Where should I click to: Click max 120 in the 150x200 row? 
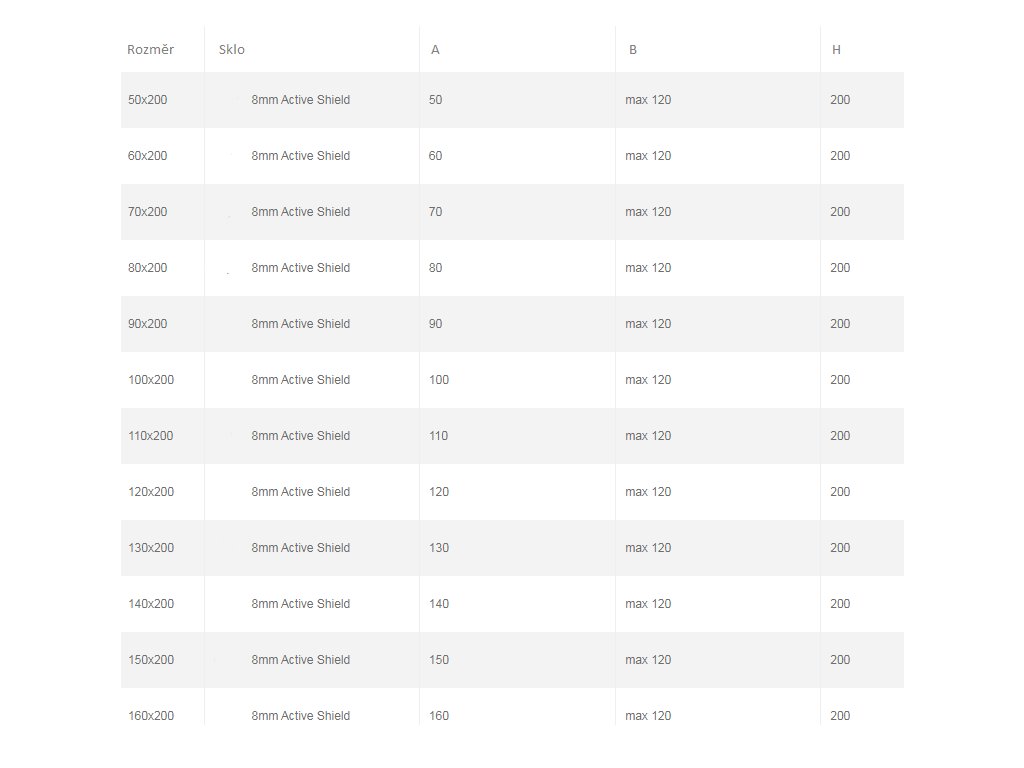coord(648,660)
